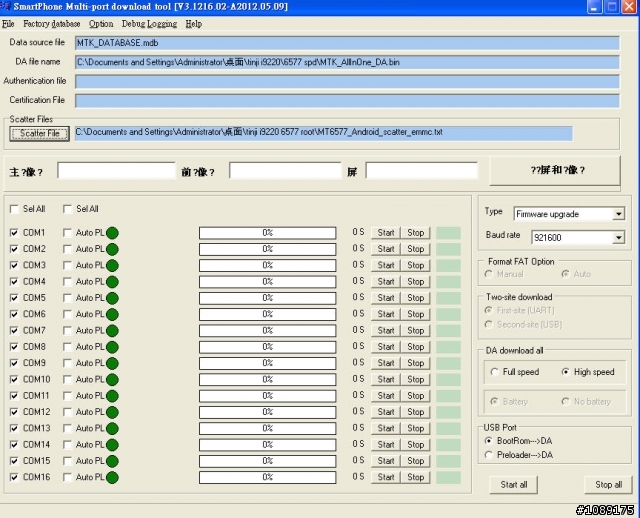This screenshot has width=640, height=518.
Task: Toggle the COM1 port checkbox
Action: tap(14, 233)
